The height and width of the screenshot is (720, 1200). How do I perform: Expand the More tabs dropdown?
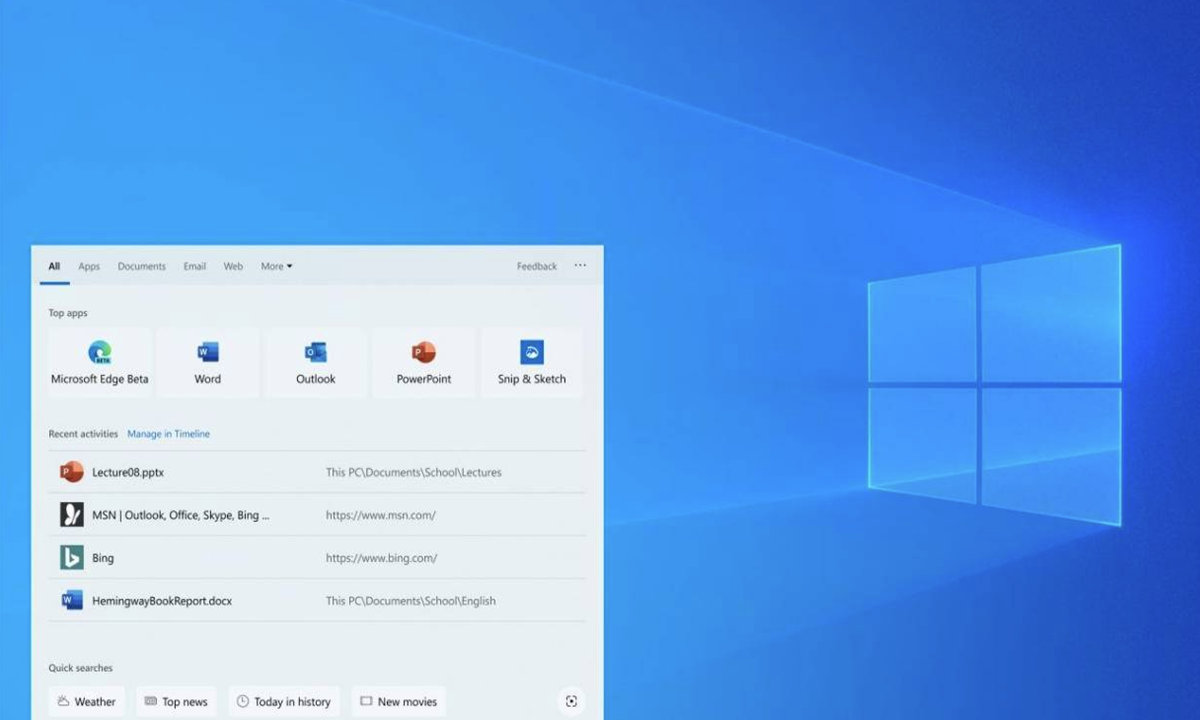coord(276,266)
